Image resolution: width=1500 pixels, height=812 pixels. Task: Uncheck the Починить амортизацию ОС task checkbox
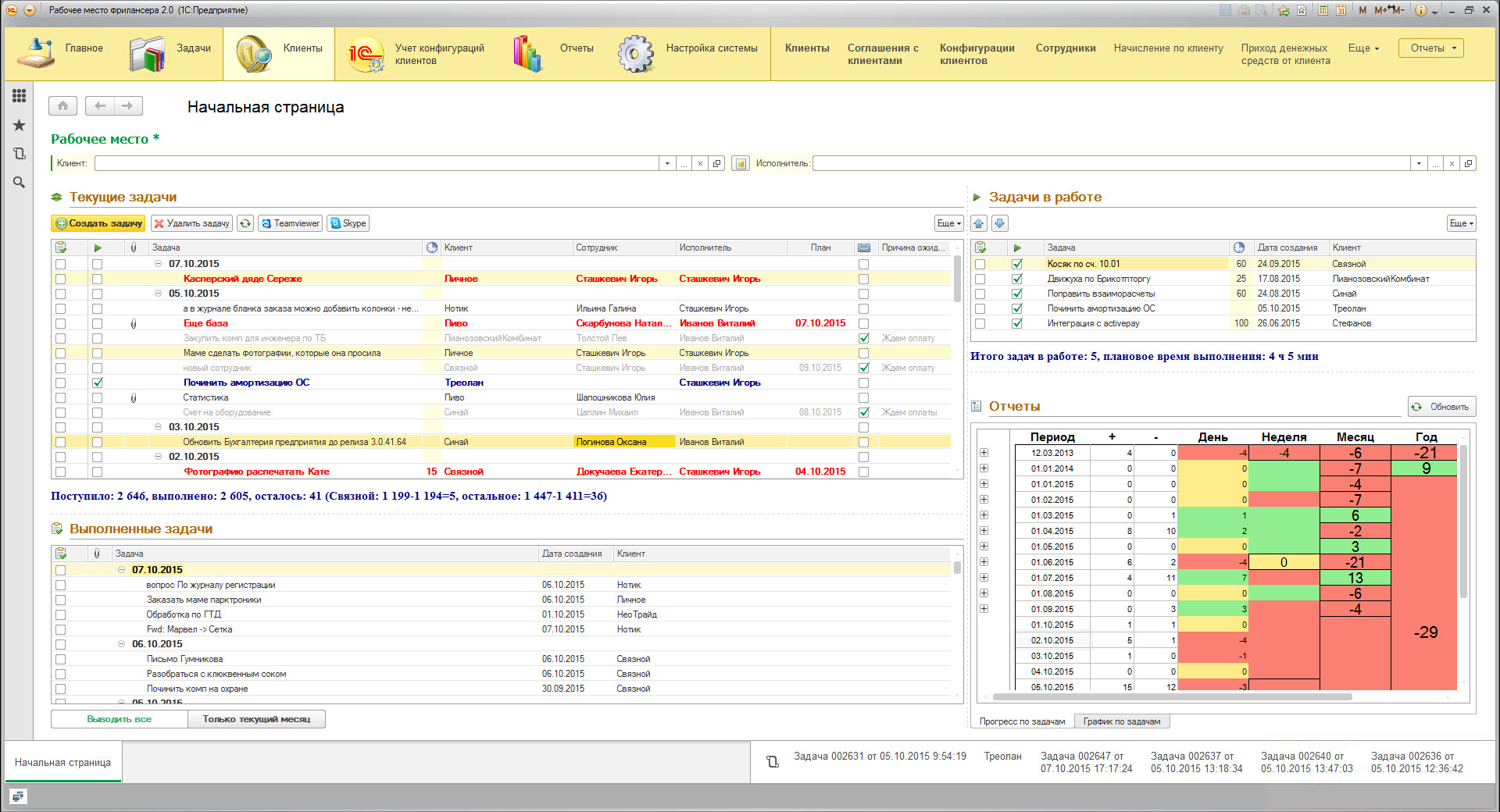[97, 383]
